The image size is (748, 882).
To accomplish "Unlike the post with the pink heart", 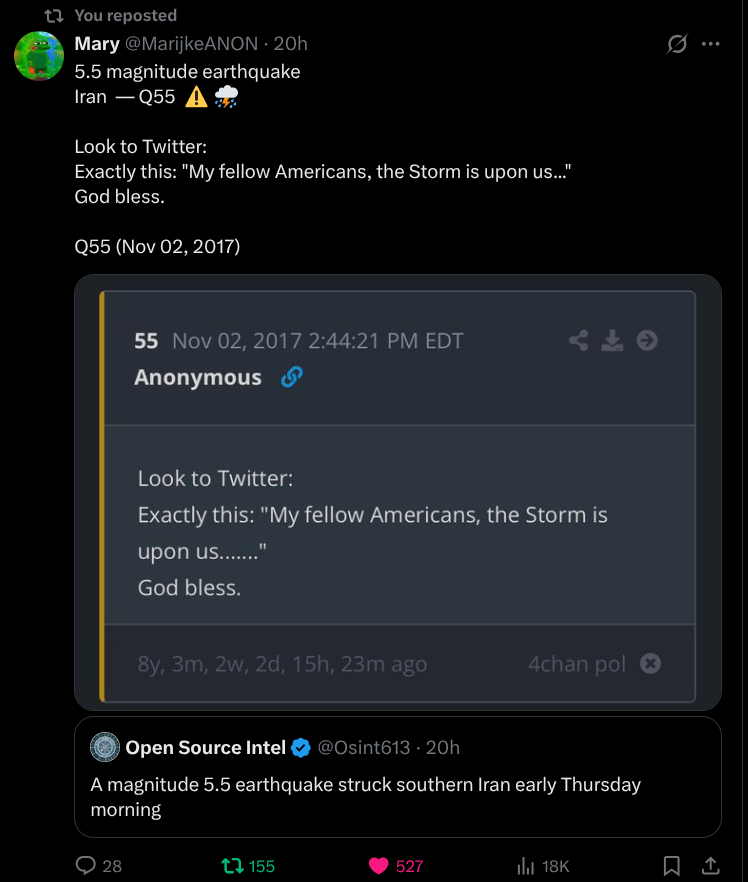I will (x=379, y=865).
